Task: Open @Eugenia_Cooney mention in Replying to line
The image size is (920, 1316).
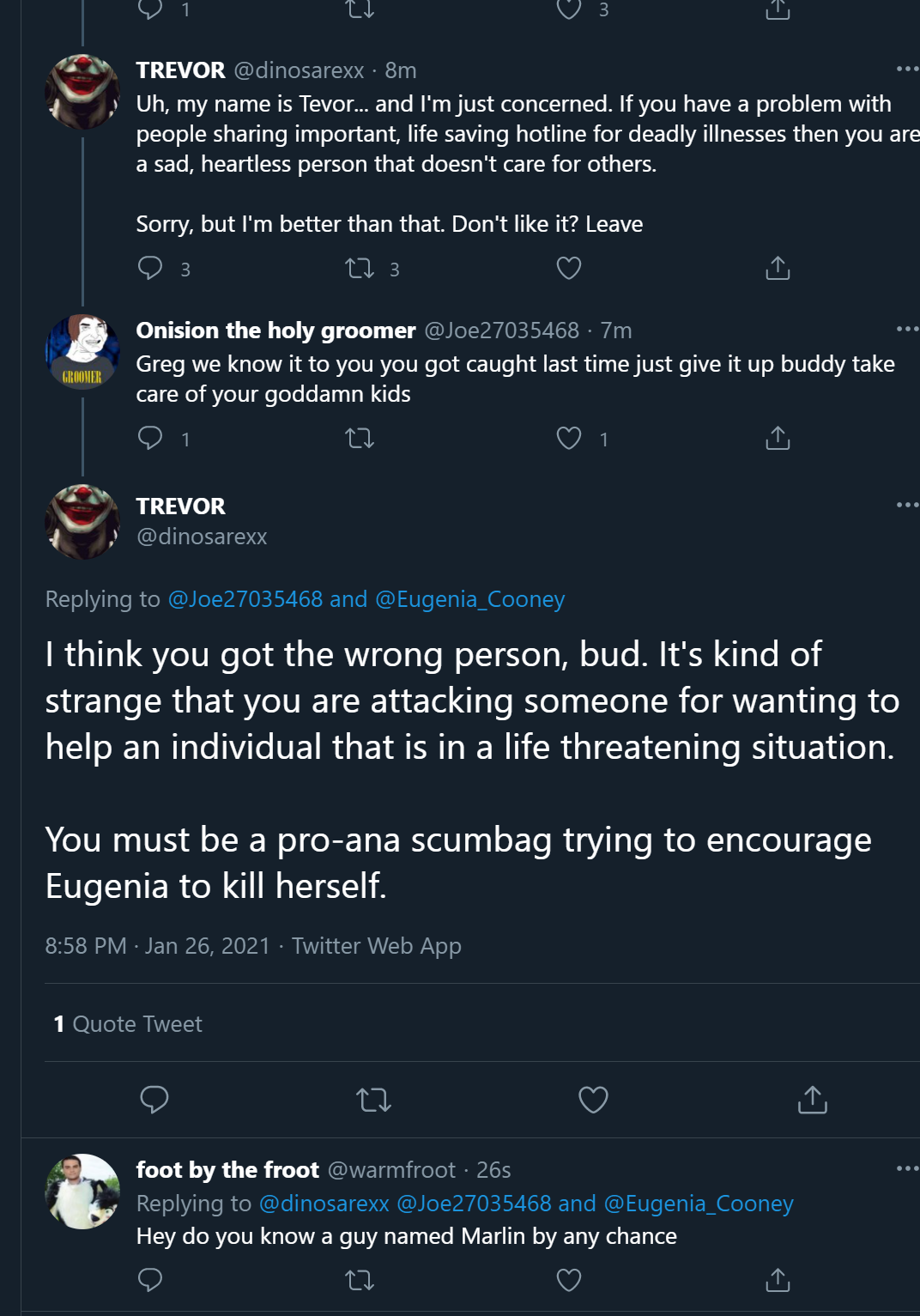Action: pos(470,599)
